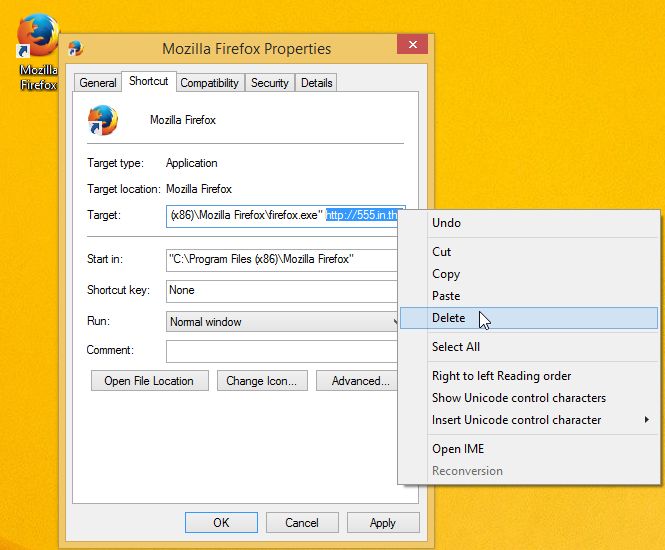Click the Start in text field
This screenshot has width=665, height=550.
[x=282, y=260]
